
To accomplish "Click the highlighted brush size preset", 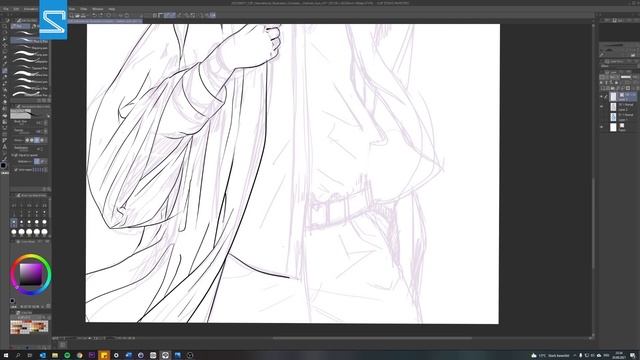I will pos(13,223).
